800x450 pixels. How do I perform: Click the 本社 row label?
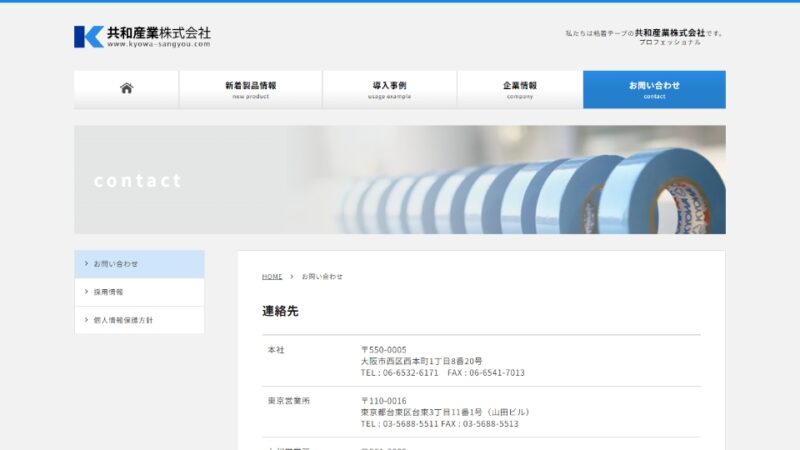pos(276,350)
